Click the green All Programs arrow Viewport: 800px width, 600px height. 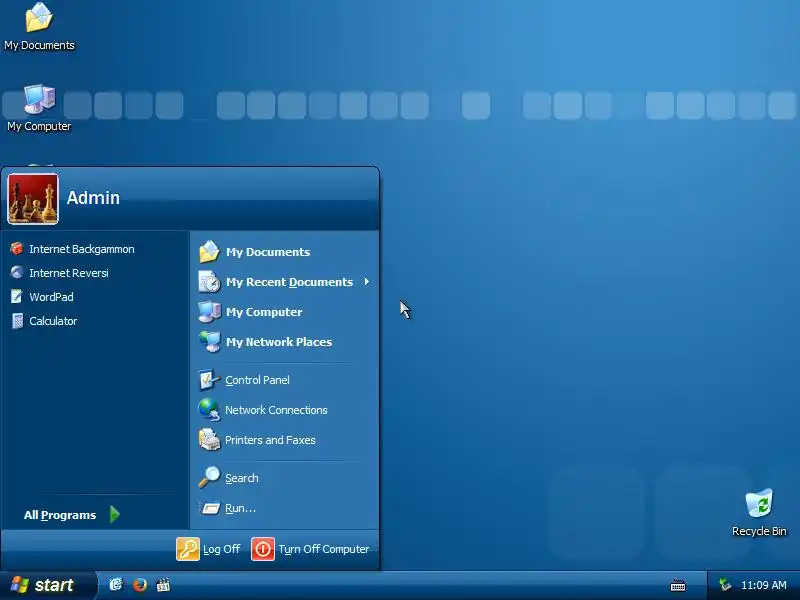pyautogui.click(x=115, y=514)
